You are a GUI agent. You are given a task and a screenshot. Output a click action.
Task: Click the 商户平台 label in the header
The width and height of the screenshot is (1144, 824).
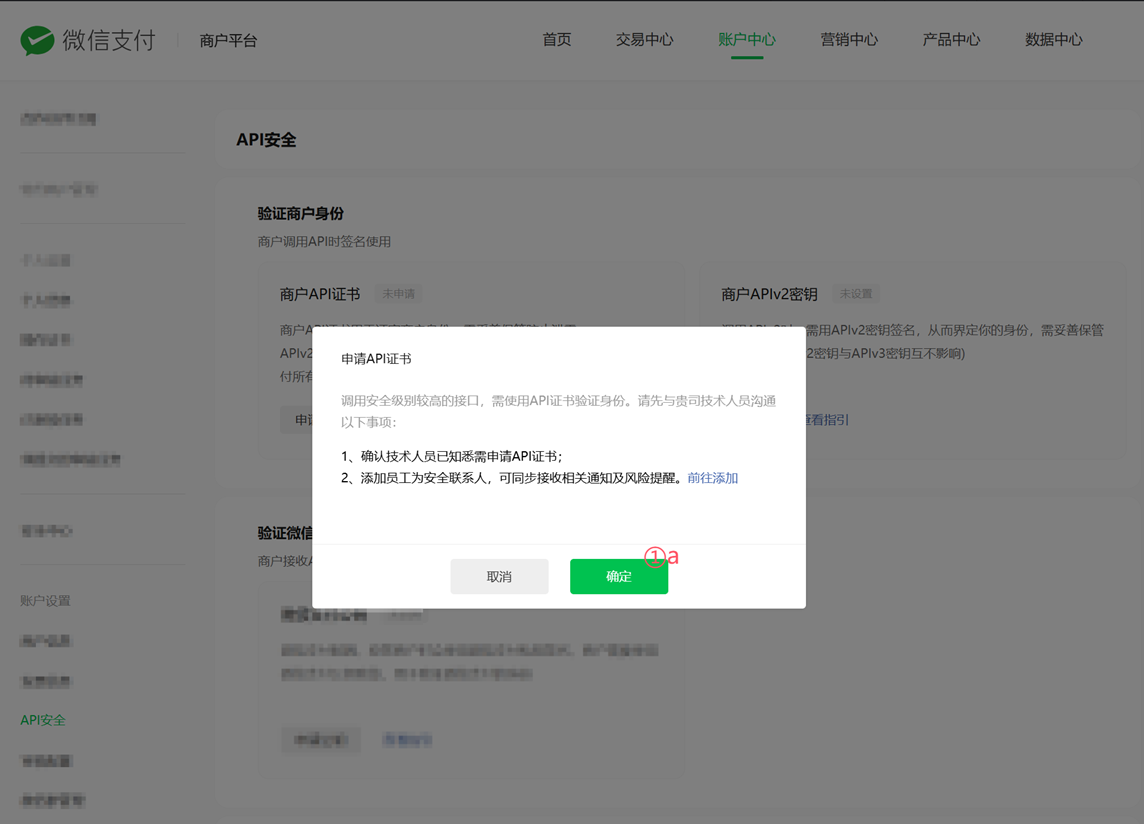[x=228, y=41]
